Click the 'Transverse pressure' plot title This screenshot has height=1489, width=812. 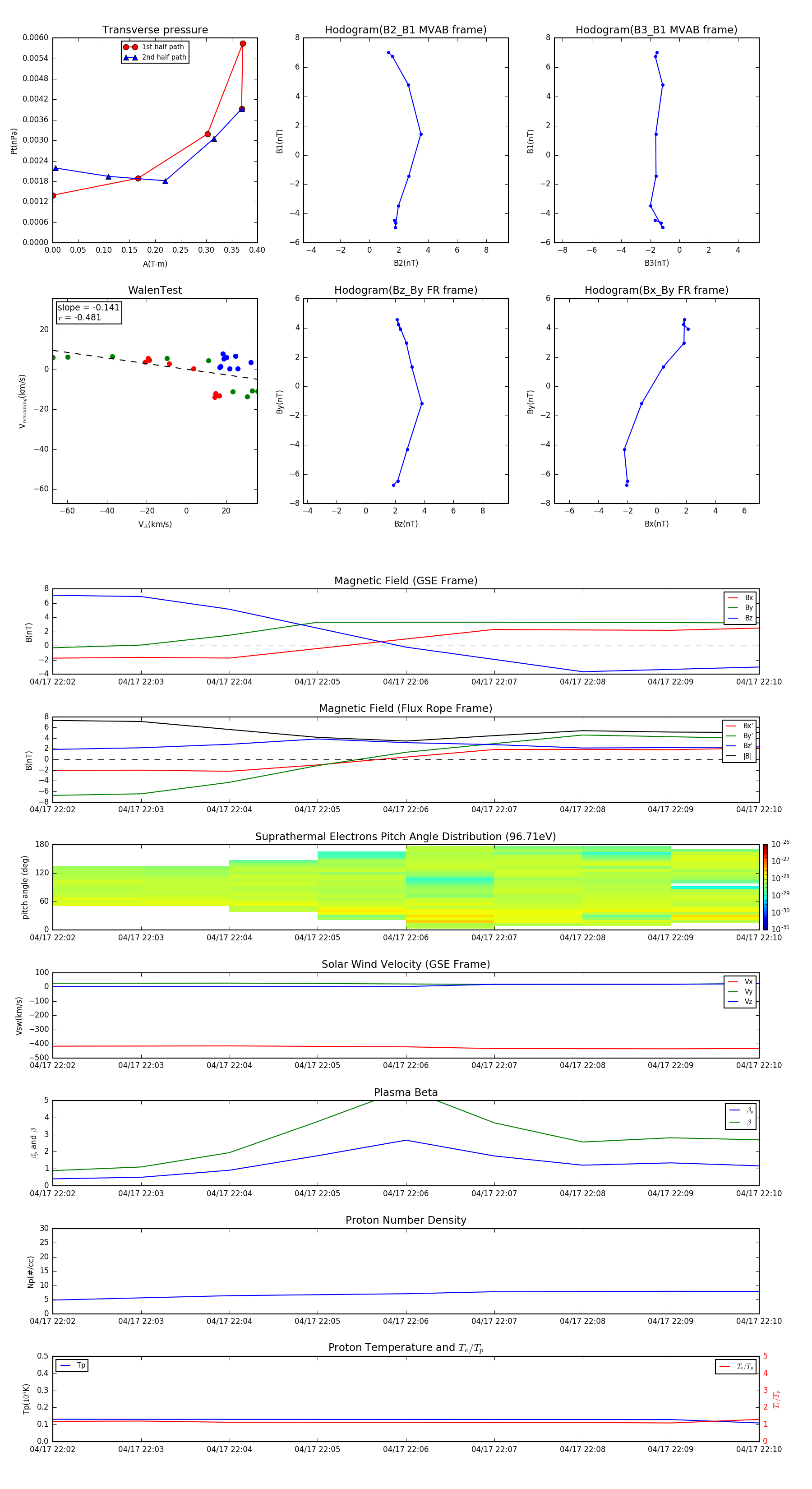155,30
